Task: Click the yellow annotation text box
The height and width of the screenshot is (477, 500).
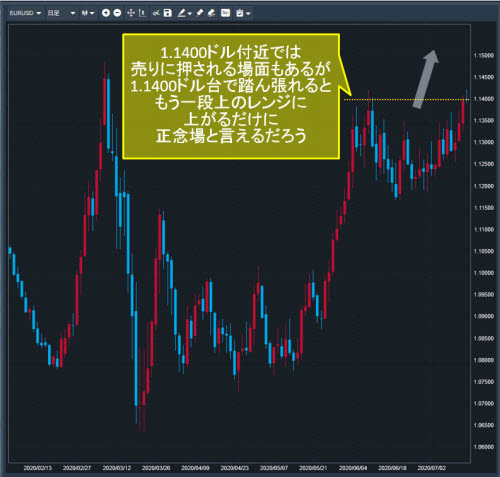Action: (231, 96)
